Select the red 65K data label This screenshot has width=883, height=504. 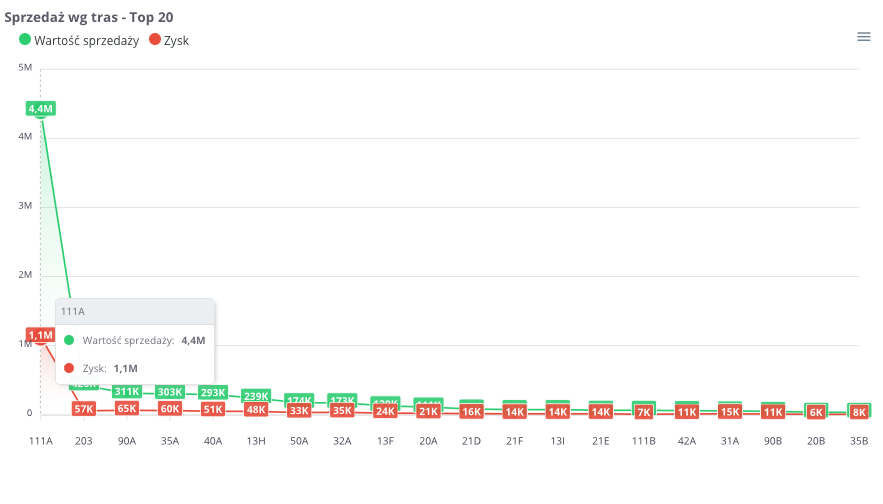(127, 409)
